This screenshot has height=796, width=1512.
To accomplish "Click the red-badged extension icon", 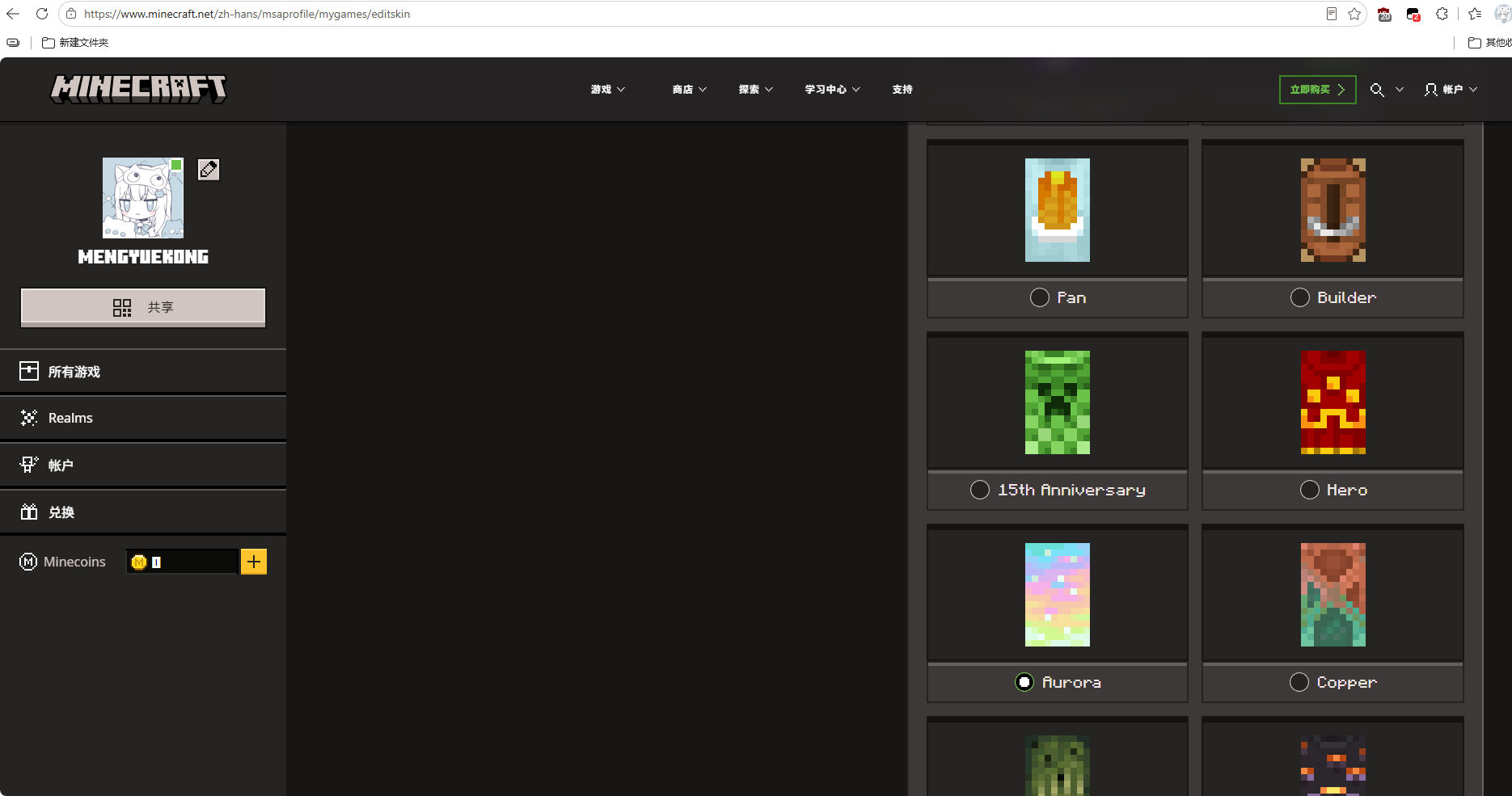I will click(x=1413, y=14).
